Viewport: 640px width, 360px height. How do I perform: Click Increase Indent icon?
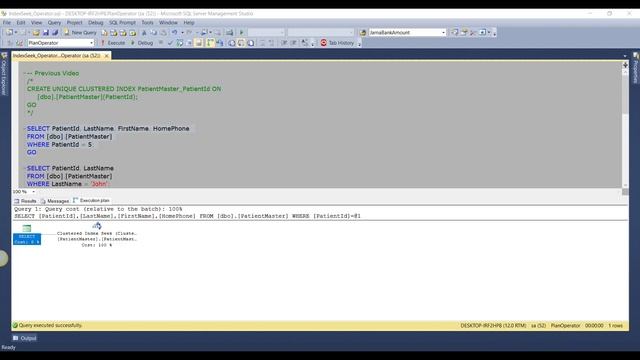tap(293, 43)
